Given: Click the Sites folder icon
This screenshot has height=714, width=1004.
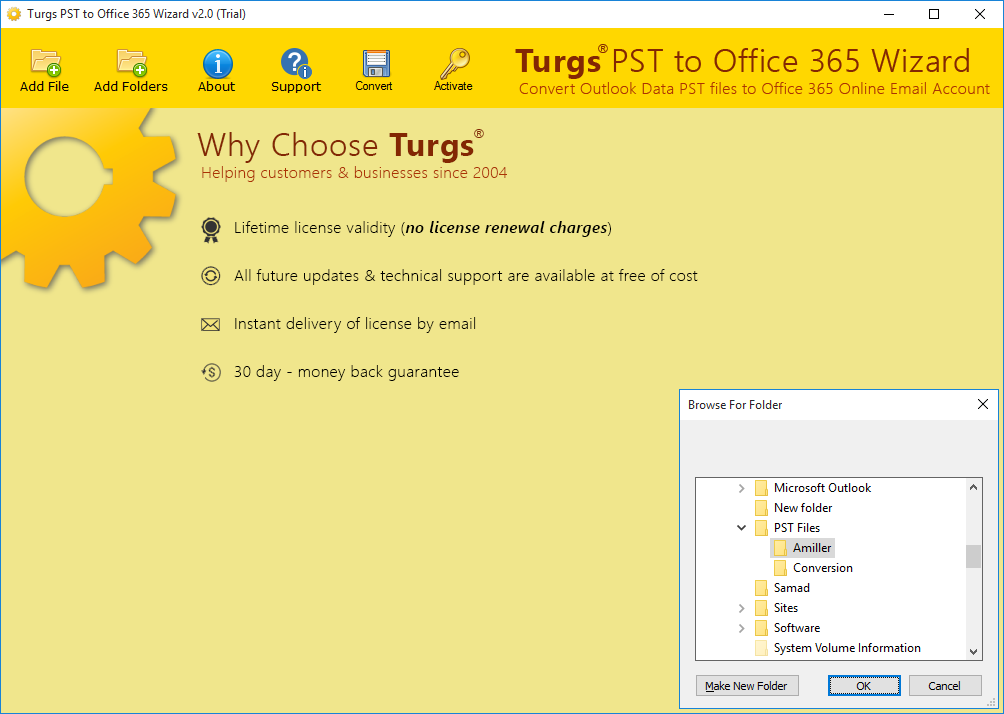Looking at the screenshot, I should click(761, 608).
